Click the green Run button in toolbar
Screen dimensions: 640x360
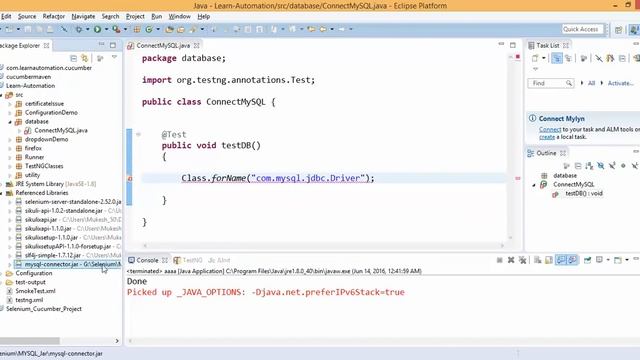[x=98, y=29]
